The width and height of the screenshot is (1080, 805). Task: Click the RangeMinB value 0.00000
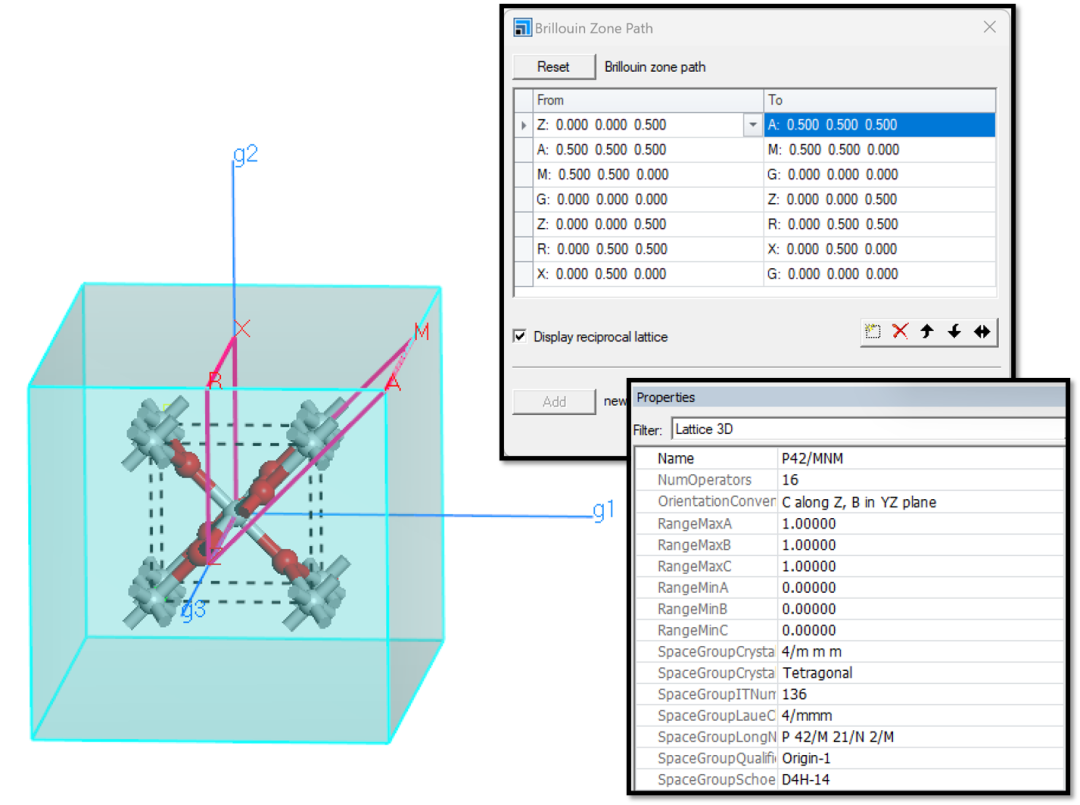tap(921, 609)
